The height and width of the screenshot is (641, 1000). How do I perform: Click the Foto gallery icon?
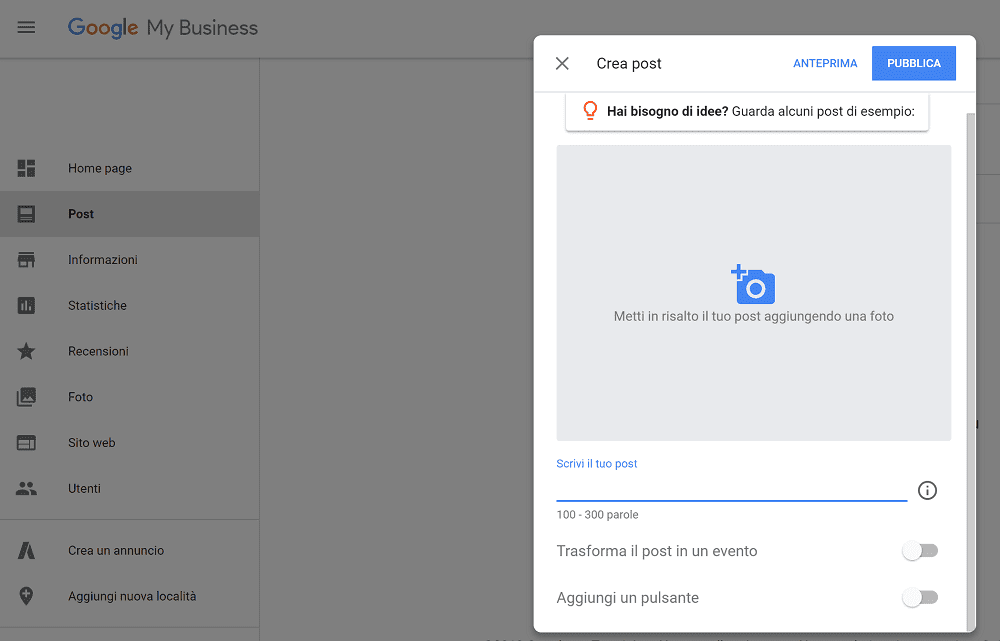(x=26, y=397)
